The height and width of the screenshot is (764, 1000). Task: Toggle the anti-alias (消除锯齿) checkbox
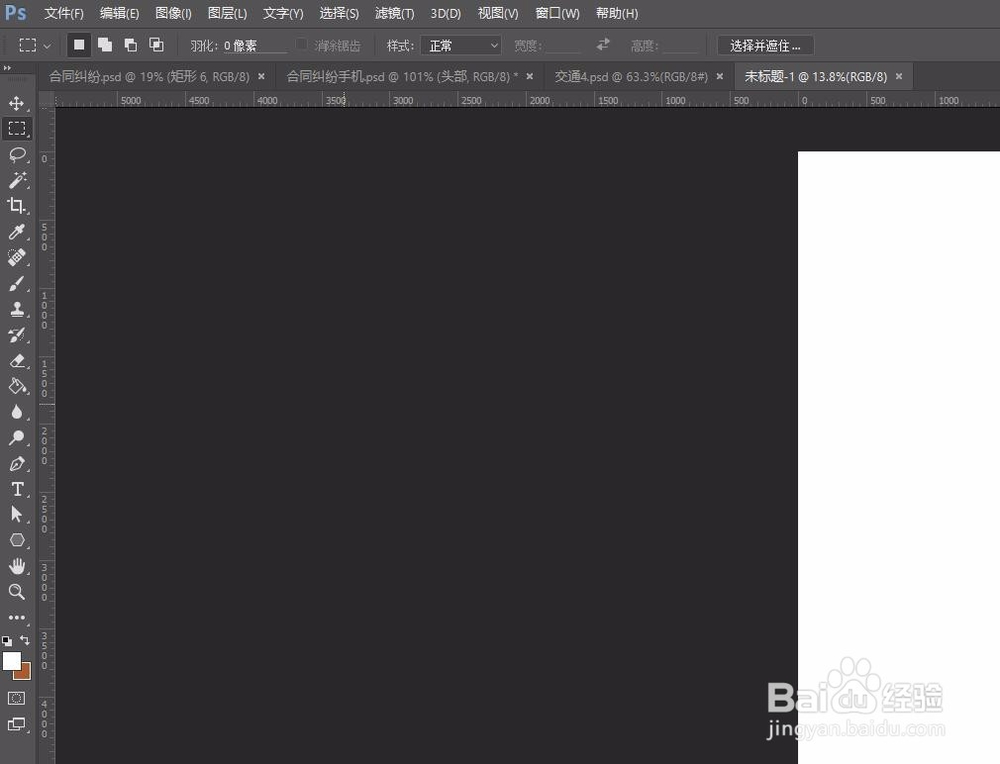click(302, 45)
